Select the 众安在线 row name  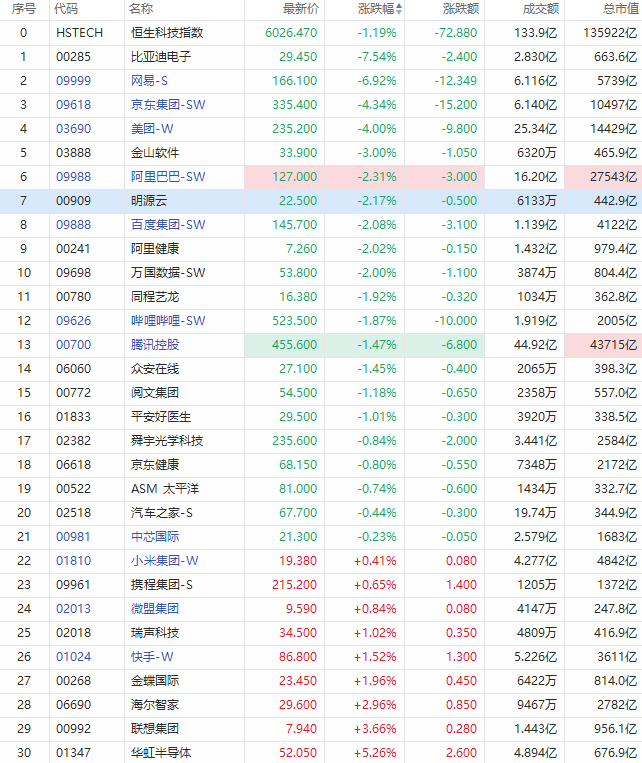[155, 369]
